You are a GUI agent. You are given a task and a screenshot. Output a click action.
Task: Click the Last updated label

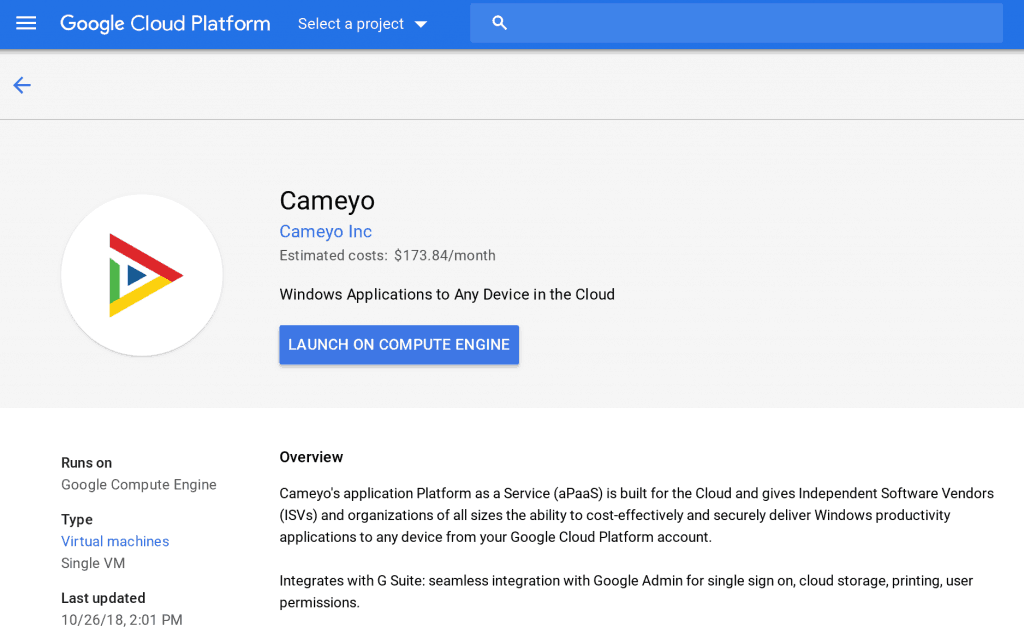coord(103,598)
